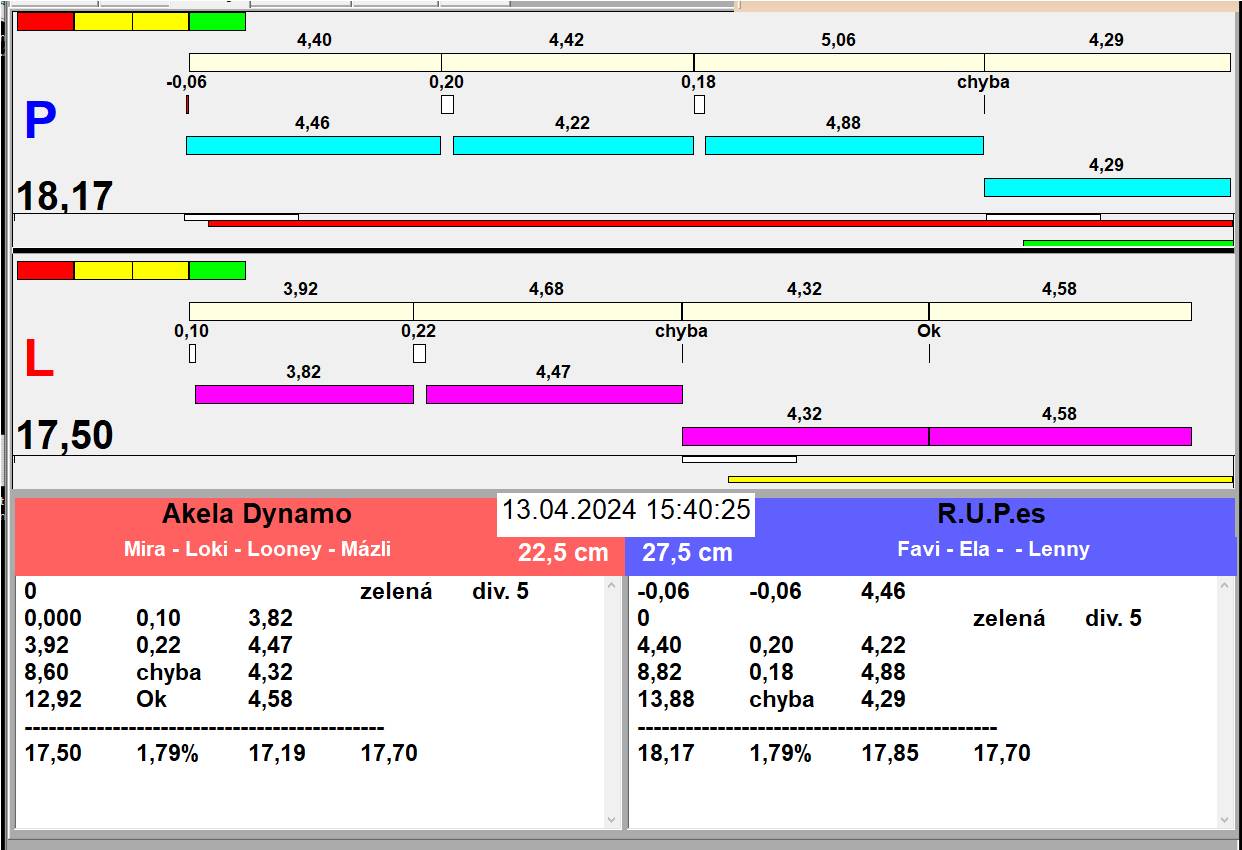
Task: Click the red start light in lane L
Action: 46,270
